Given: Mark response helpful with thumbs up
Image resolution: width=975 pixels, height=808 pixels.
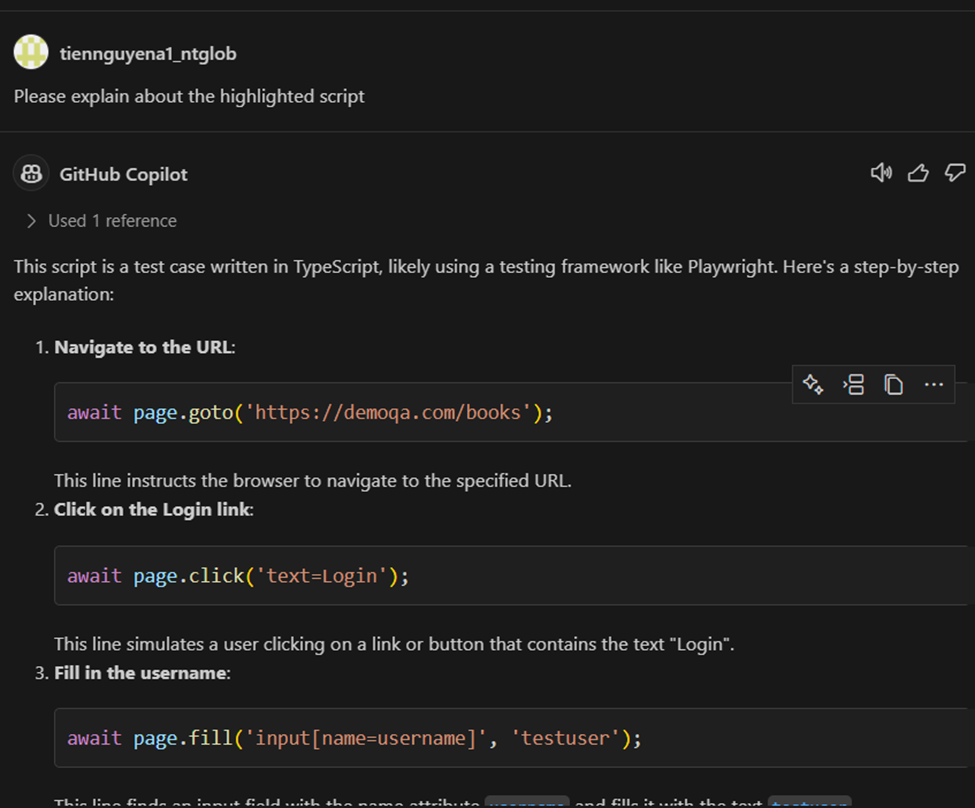Looking at the screenshot, I should pos(918,173).
